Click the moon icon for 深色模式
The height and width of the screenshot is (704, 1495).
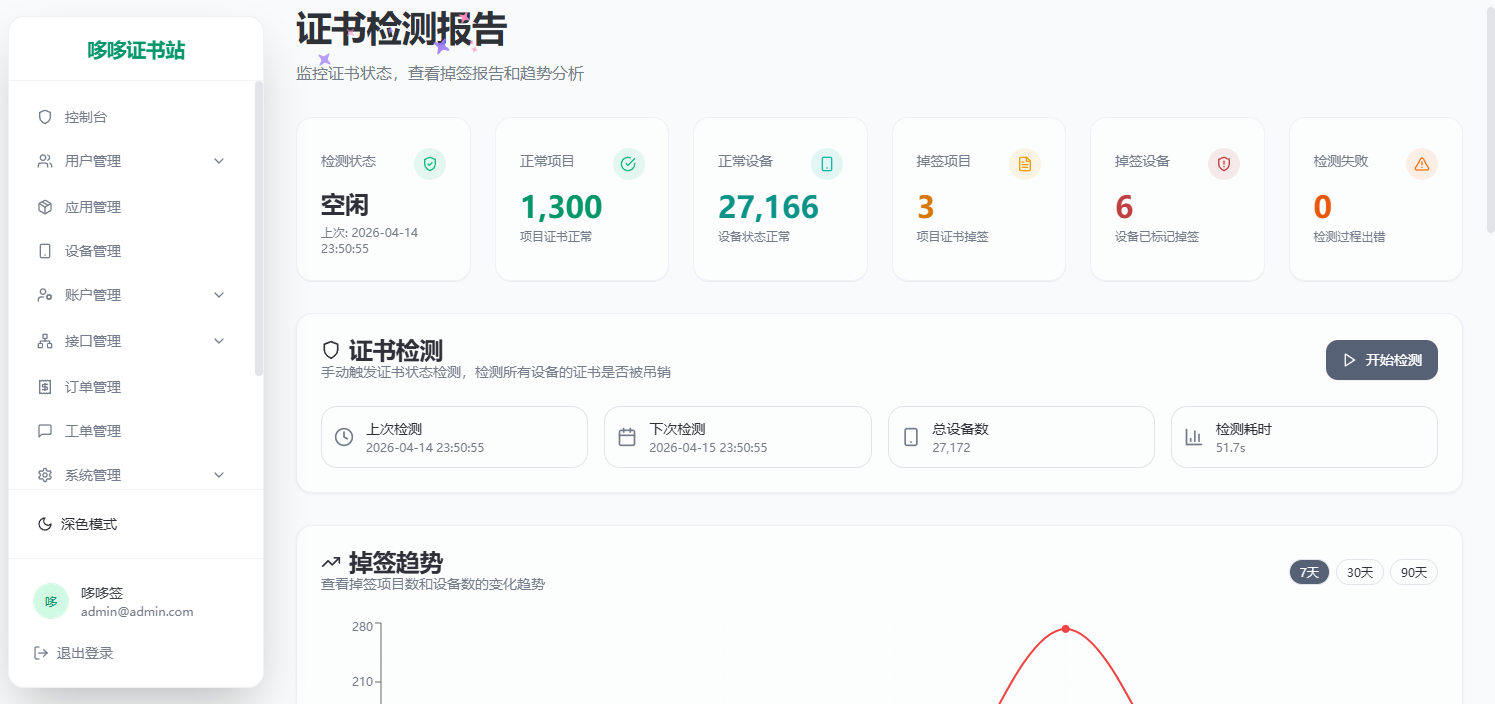tap(44, 524)
